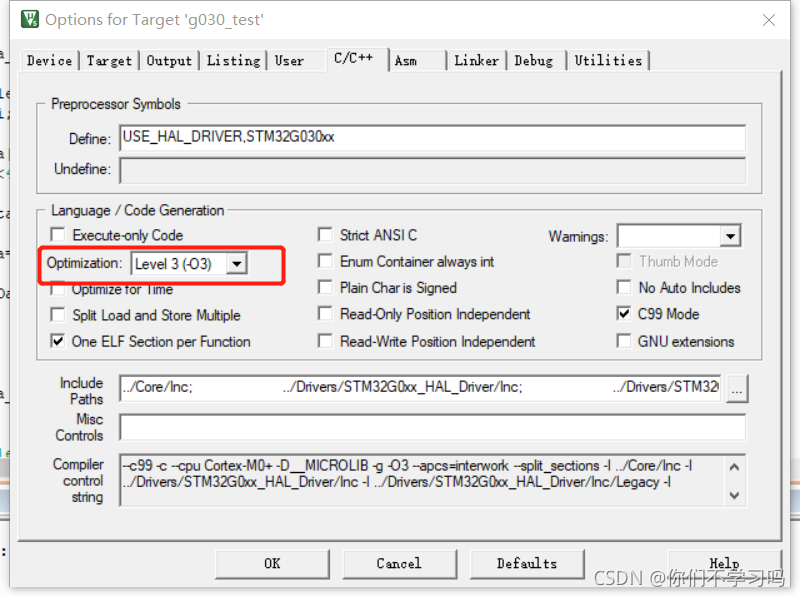Click the OK button
The width and height of the screenshot is (800, 596).
click(x=272, y=564)
